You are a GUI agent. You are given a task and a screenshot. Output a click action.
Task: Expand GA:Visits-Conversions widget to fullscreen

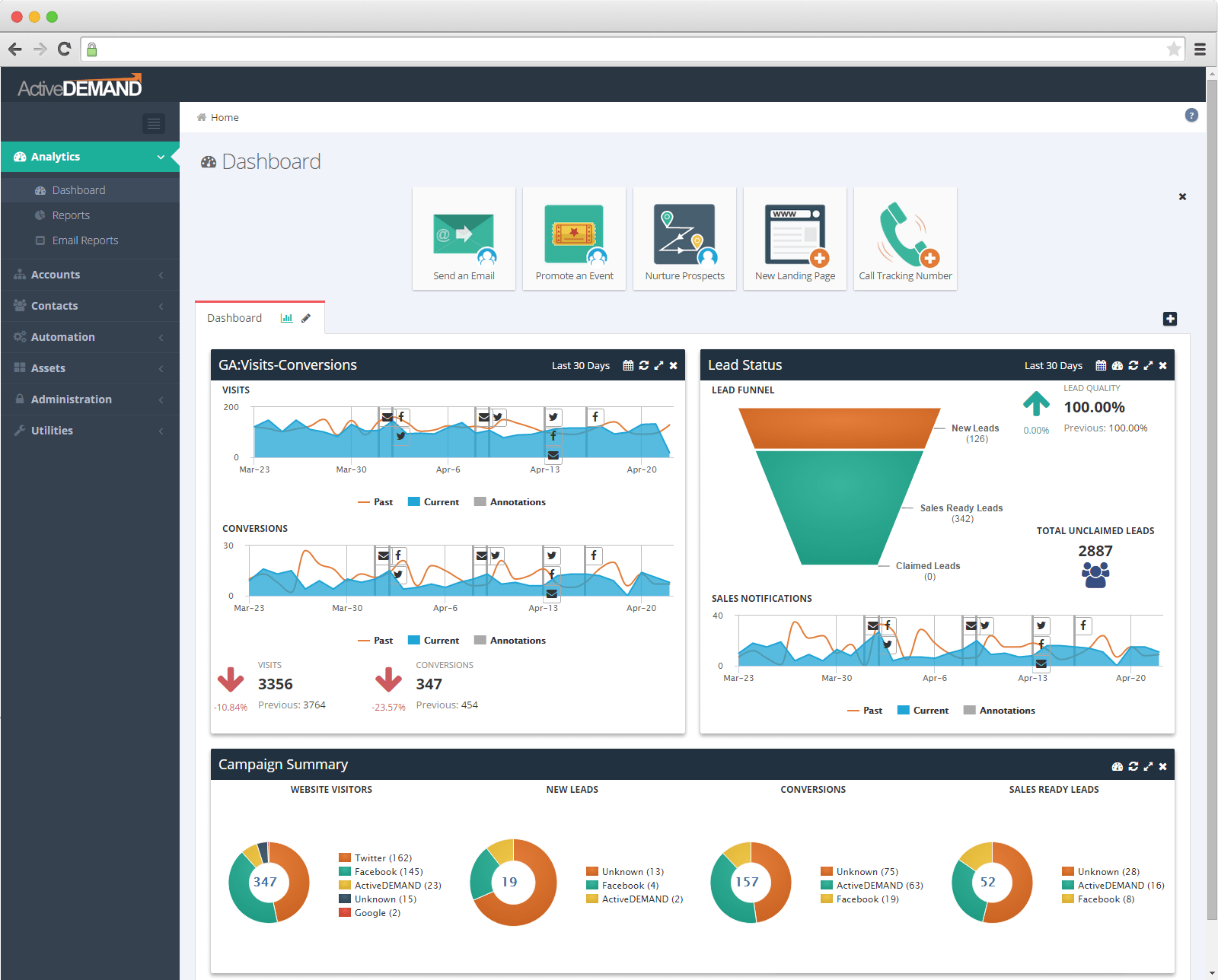659,365
